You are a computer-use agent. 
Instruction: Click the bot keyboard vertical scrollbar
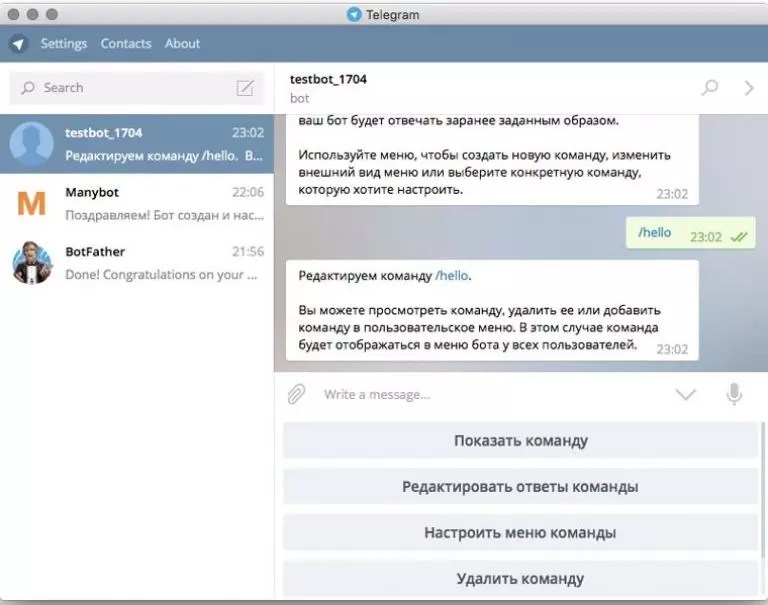pos(763,490)
